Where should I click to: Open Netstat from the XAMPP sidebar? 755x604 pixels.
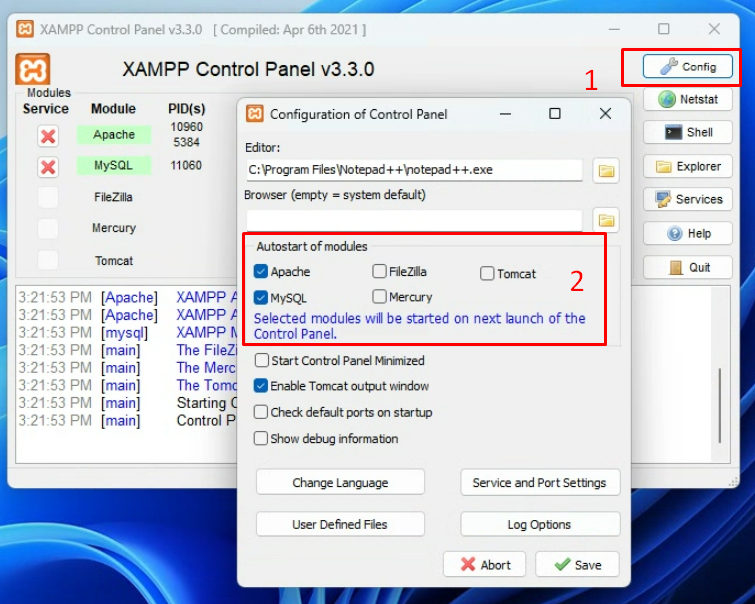click(x=688, y=99)
